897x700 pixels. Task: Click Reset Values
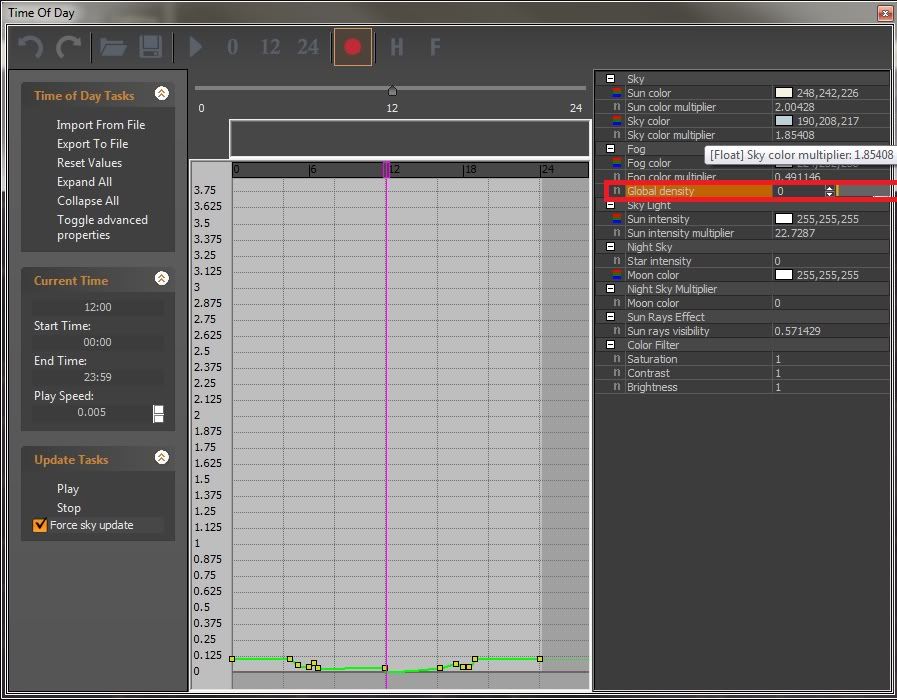click(x=89, y=162)
